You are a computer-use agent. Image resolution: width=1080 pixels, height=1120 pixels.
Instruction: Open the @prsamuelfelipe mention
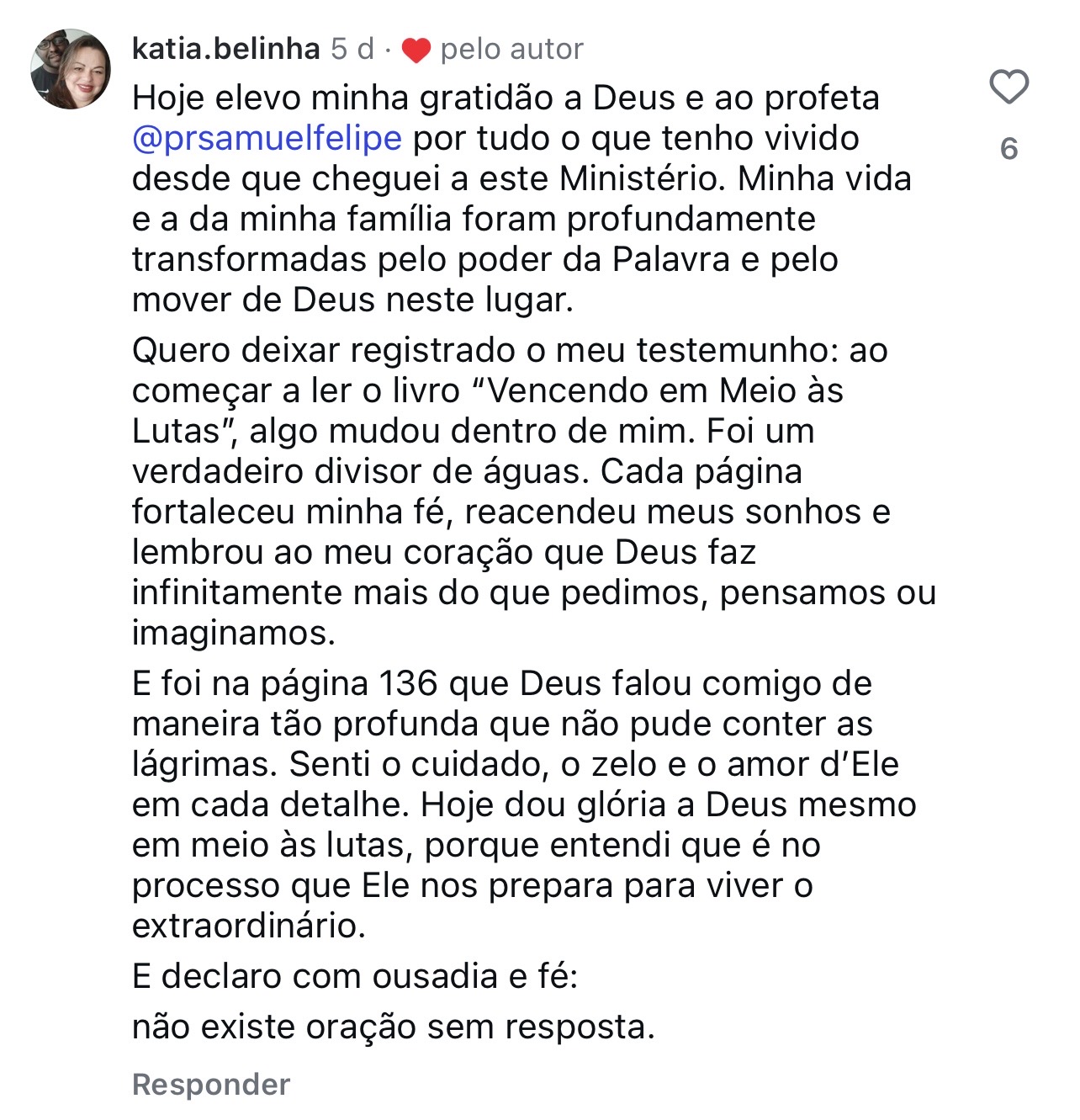pos(267,138)
